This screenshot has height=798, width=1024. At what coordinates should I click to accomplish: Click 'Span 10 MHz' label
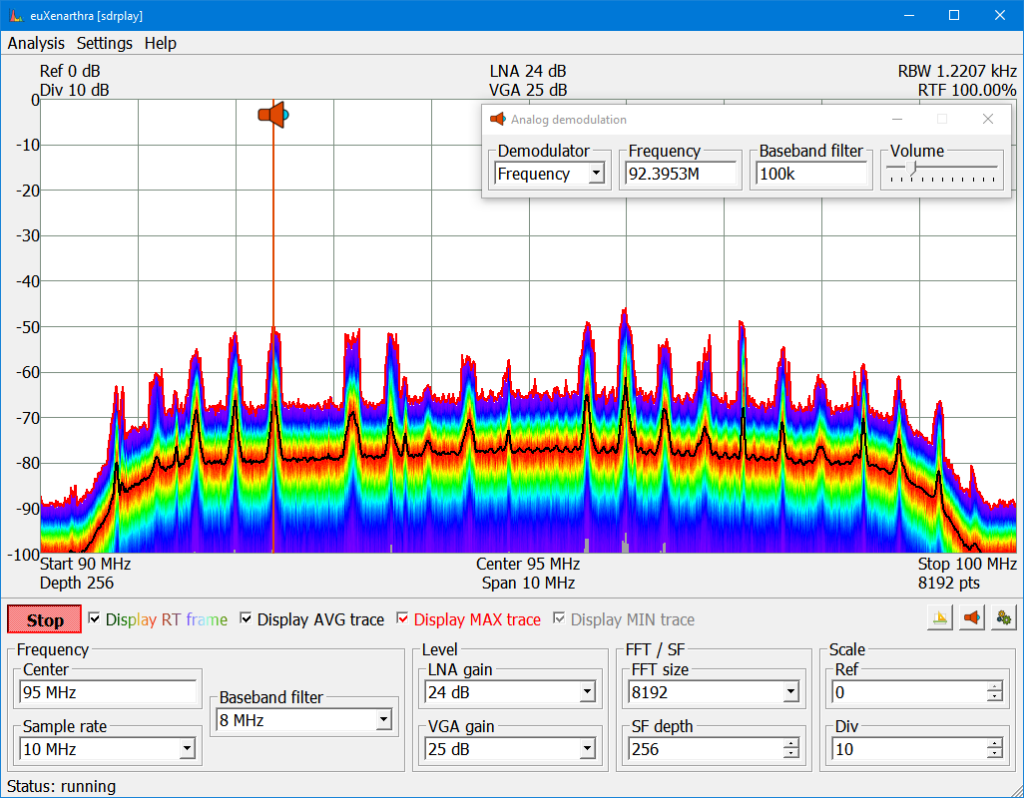pos(528,583)
